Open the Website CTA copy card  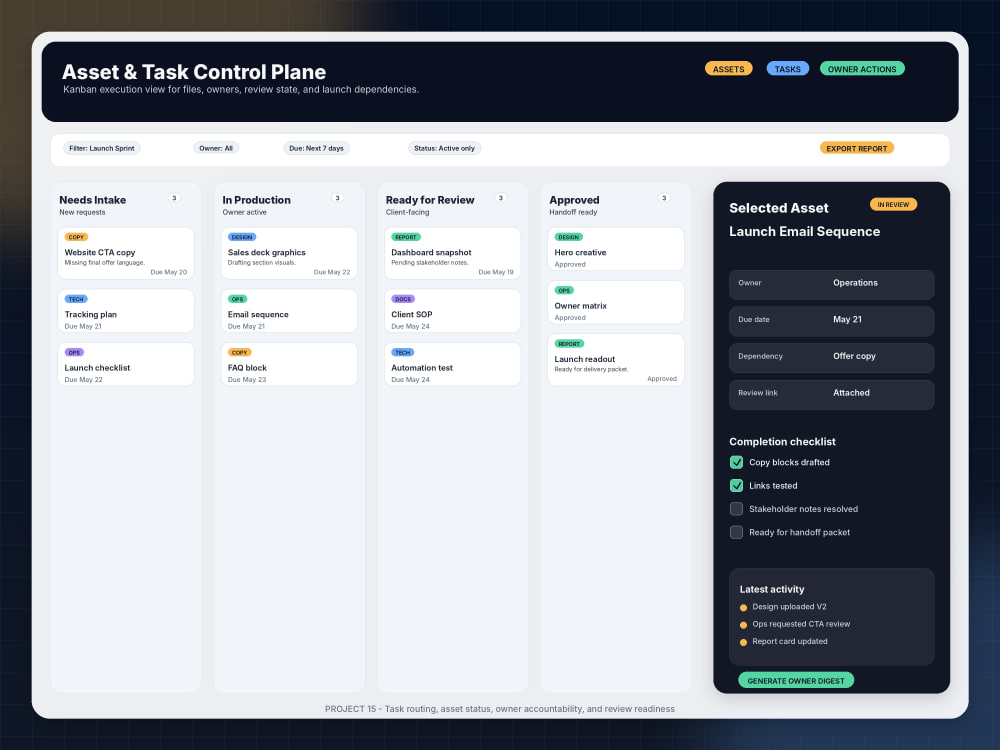[126, 253]
